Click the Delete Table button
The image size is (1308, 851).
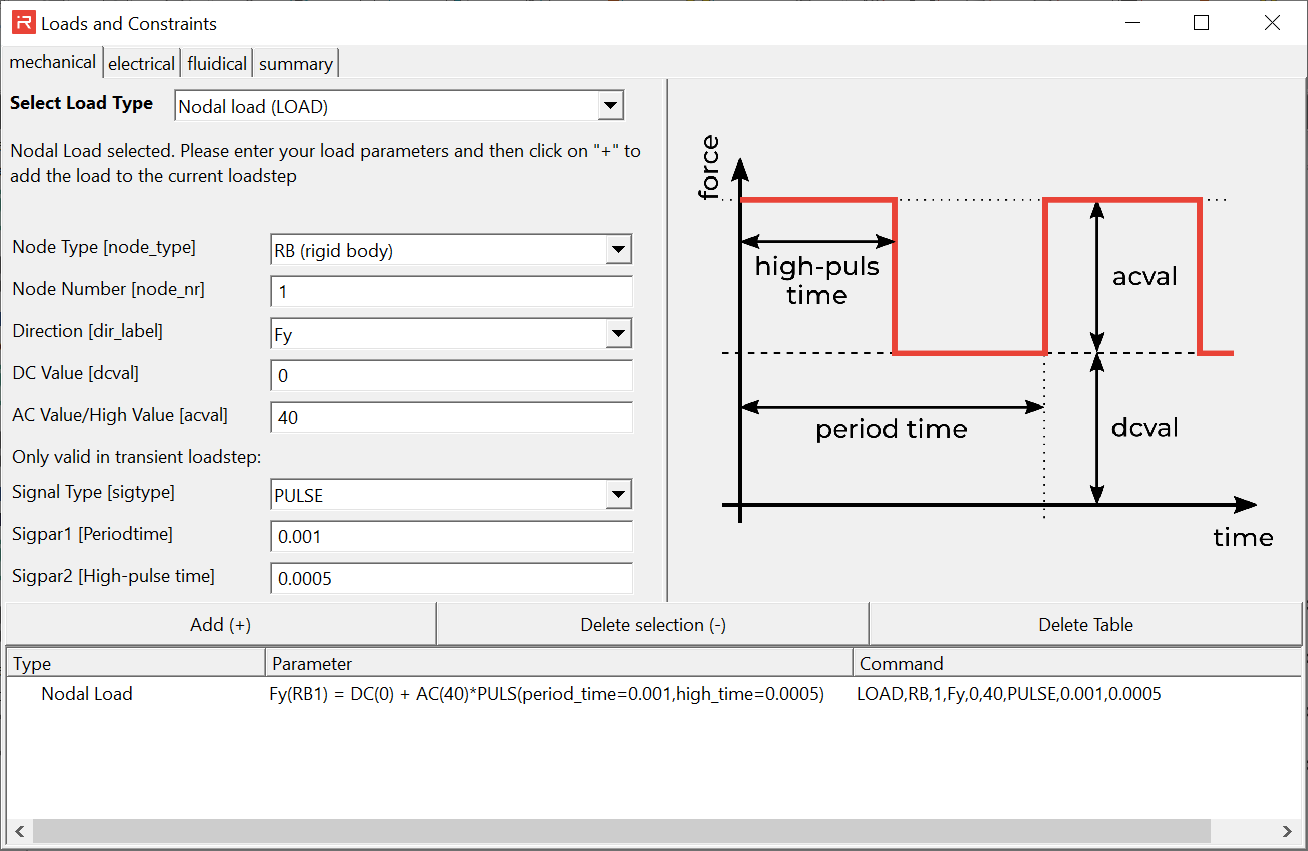coord(1085,625)
